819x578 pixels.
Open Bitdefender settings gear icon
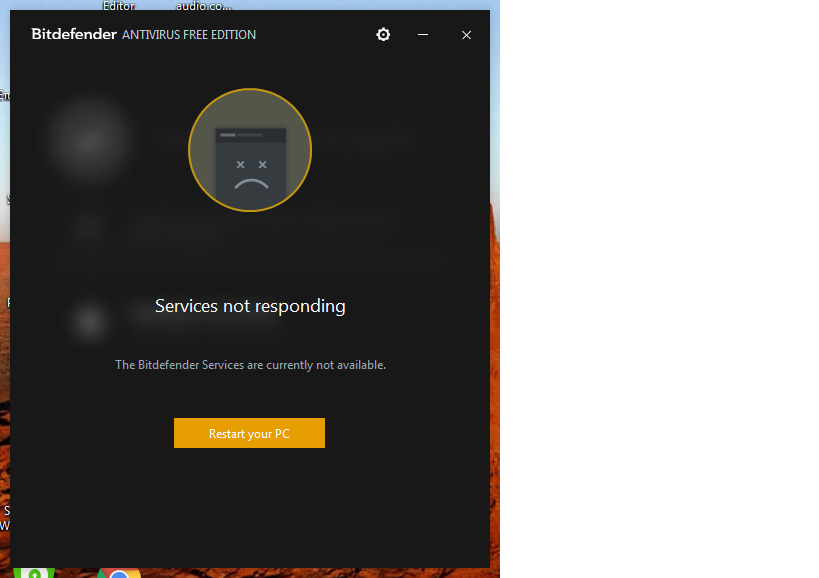pyautogui.click(x=383, y=34)
